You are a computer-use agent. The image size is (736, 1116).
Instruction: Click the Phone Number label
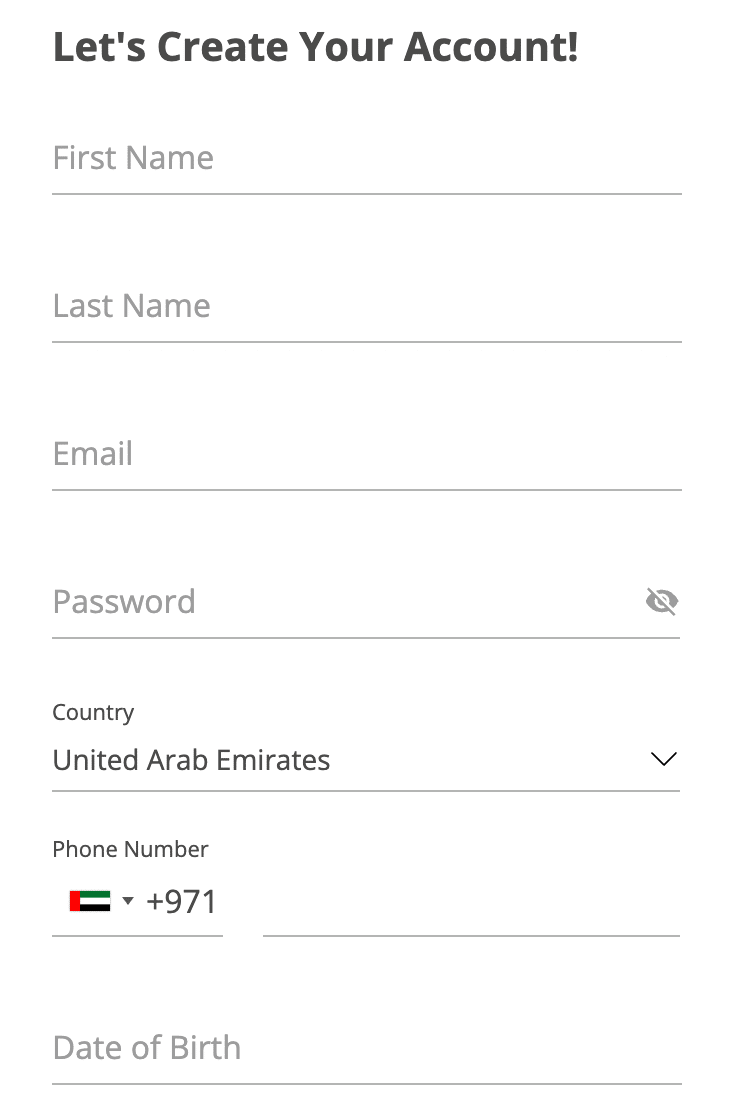pos(130,849)
